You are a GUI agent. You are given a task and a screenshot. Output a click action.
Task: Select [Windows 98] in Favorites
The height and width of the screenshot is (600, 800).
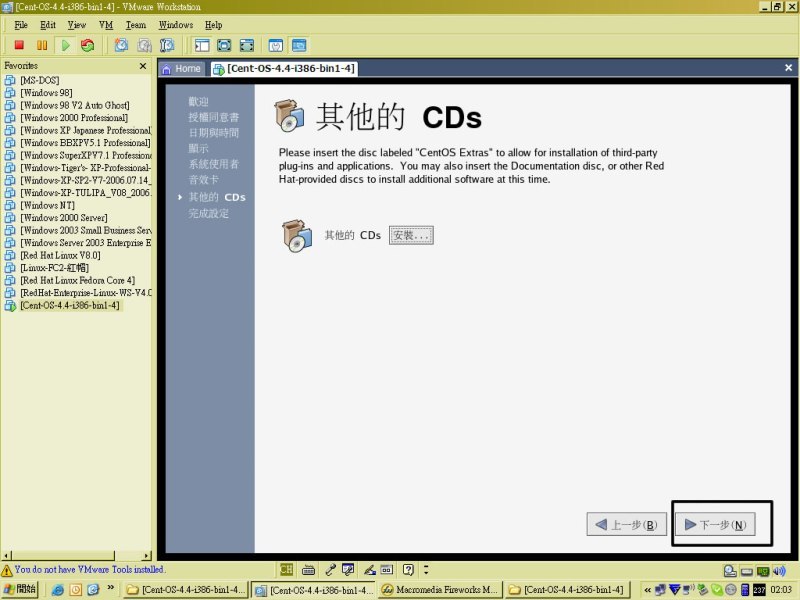46,93
